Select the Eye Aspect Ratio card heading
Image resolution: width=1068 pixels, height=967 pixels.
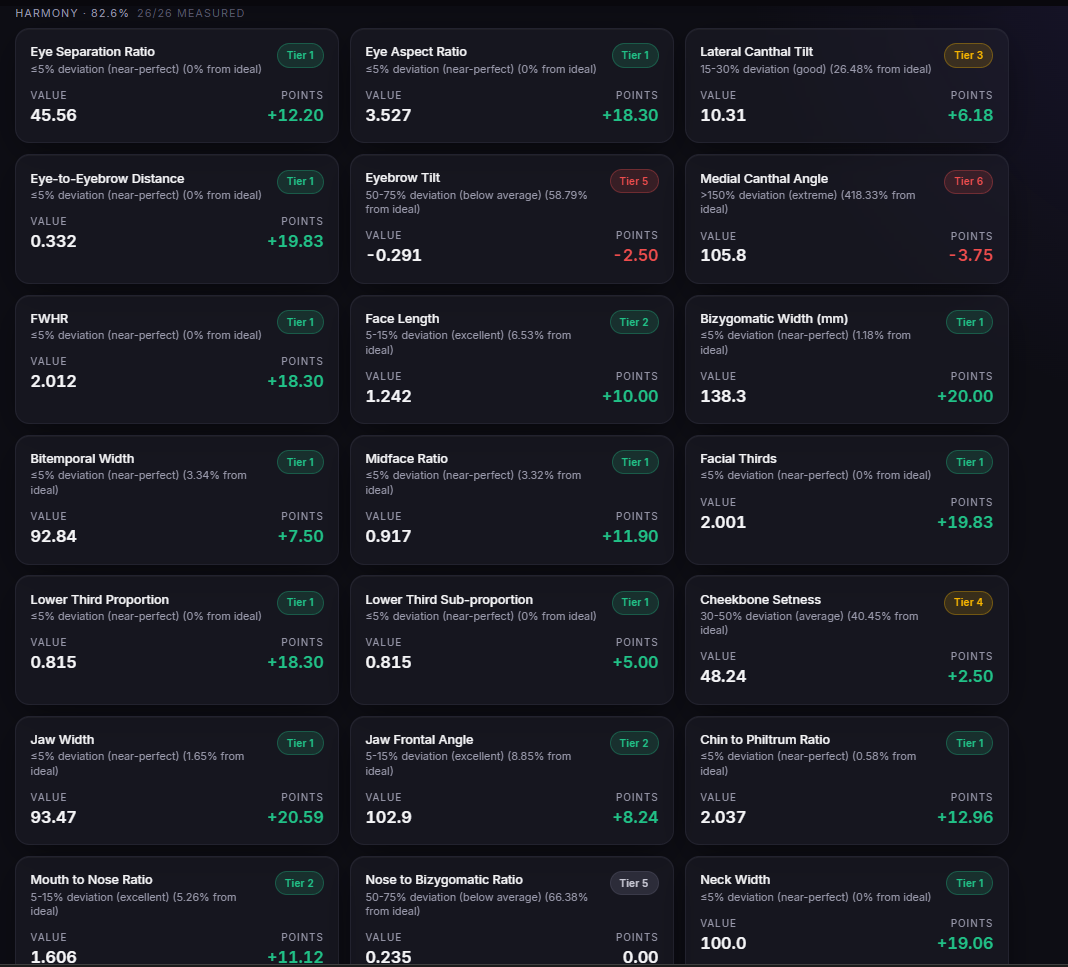[415, 52]
